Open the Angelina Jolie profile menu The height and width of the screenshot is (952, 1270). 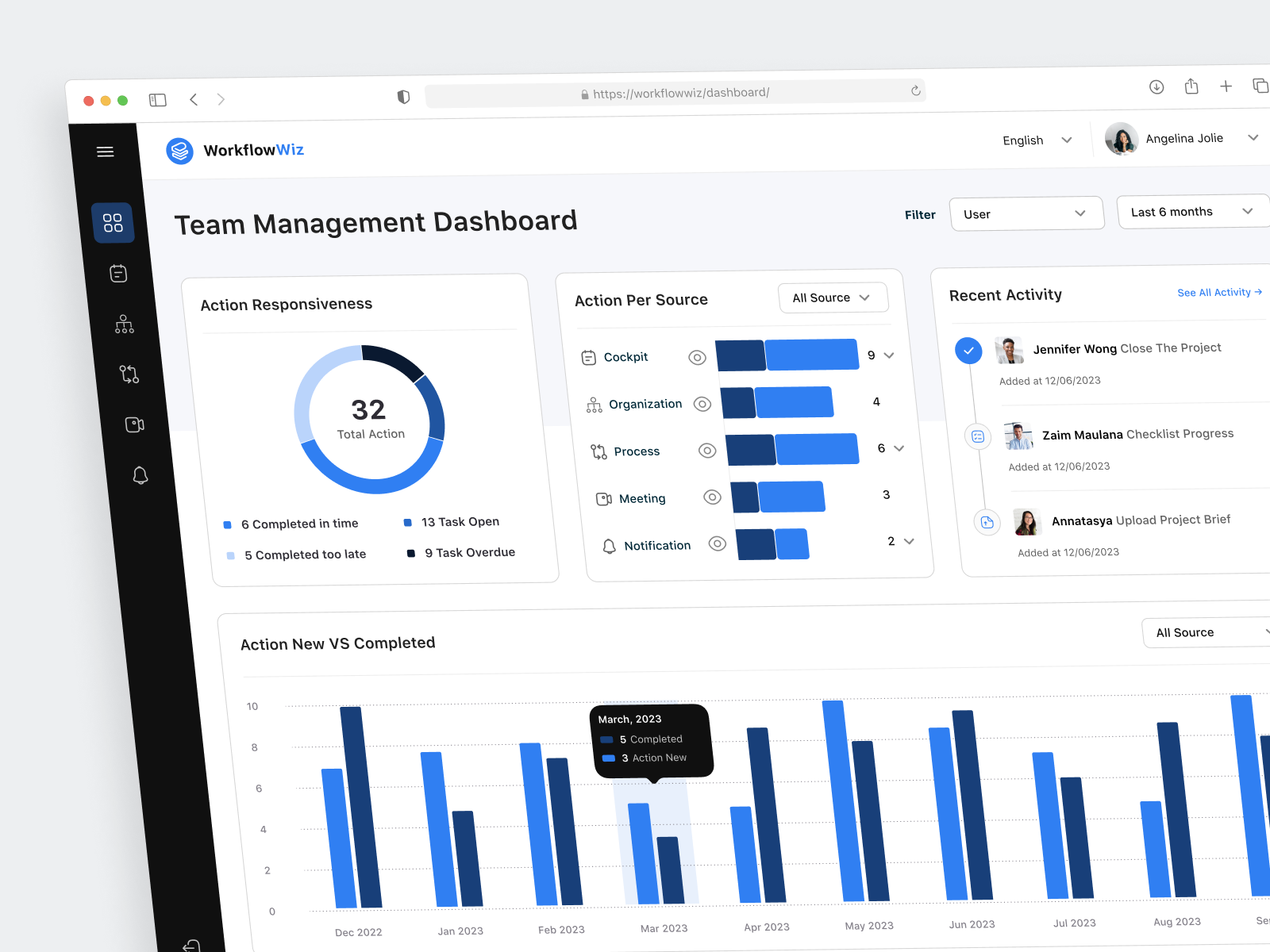[x=1183, y=138]
